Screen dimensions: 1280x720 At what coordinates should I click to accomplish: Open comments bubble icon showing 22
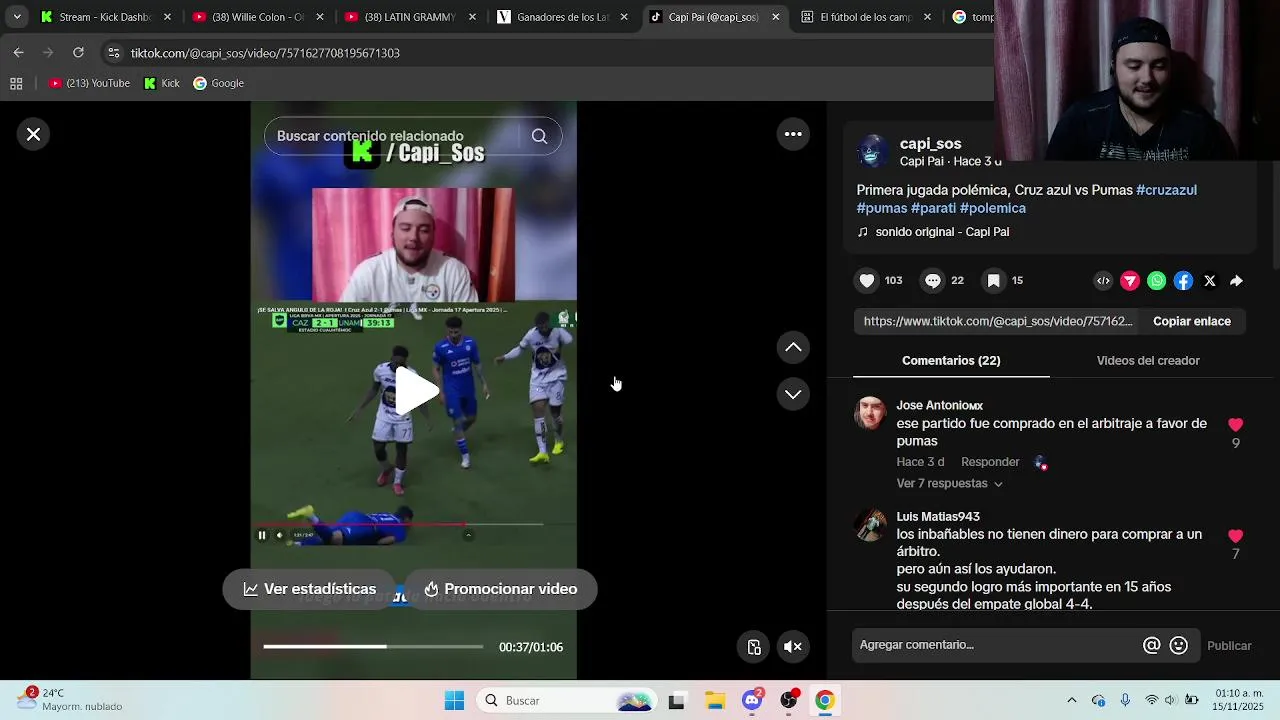(x=933, y=281)
